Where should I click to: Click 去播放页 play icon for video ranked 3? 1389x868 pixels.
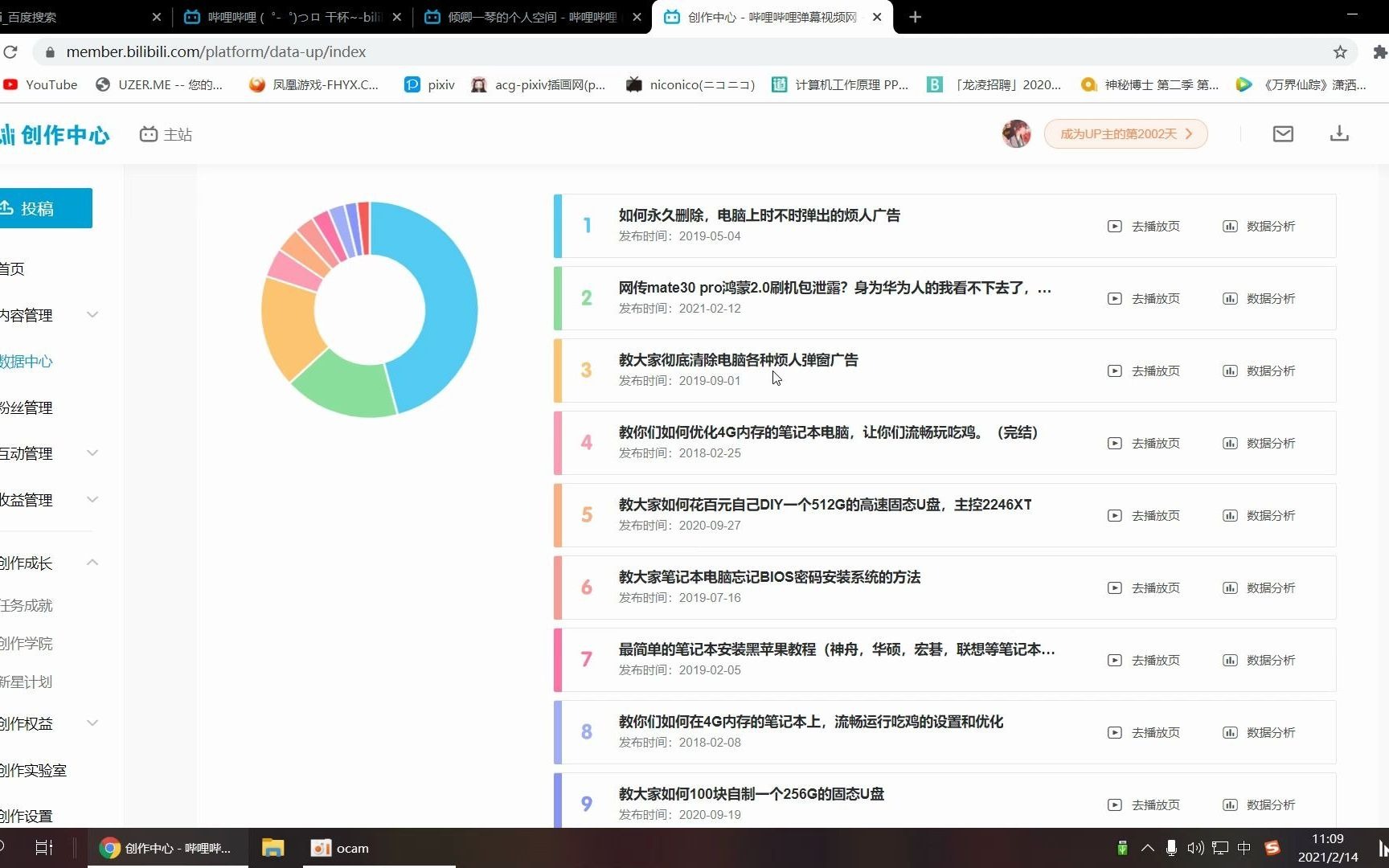[1114, 371]
